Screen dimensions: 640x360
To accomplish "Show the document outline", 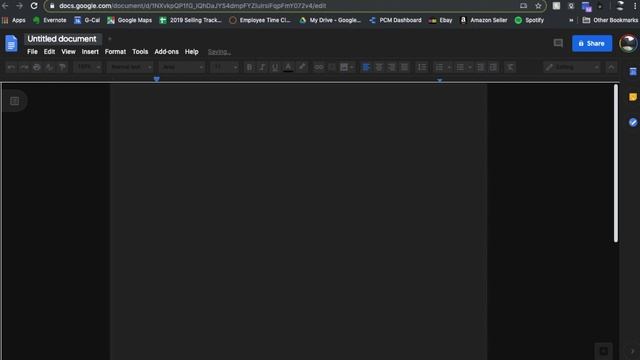I will tap(15, 101).
